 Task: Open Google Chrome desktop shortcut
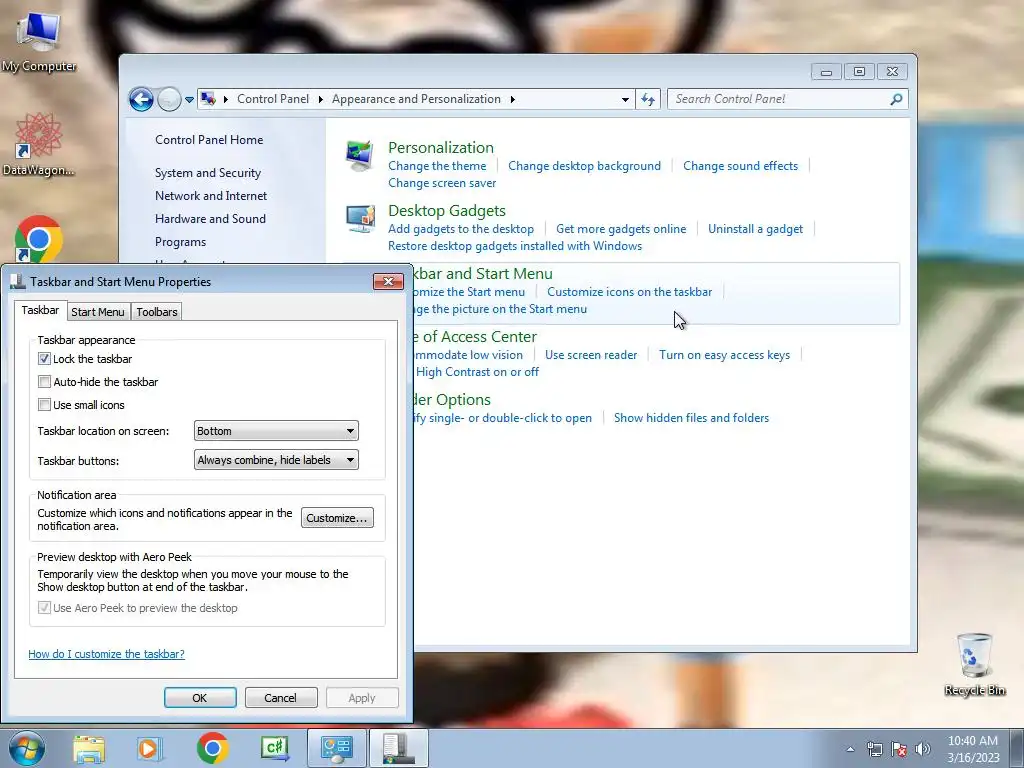pos(39,239)
